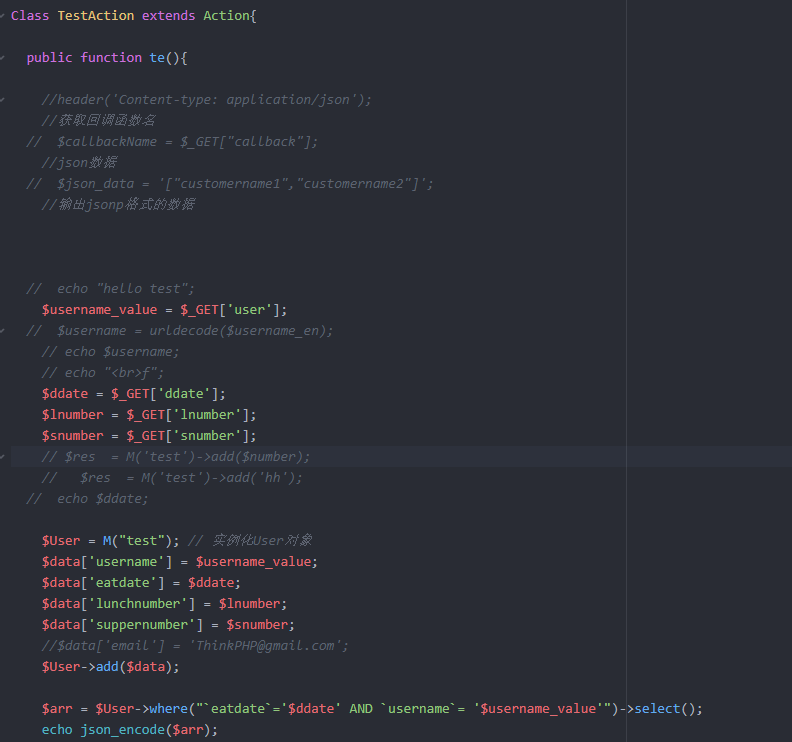This screenshot has width=792, height=742.
Task: Click the comment "//输出jsonp格式的数据"
Action: tap(118, 204)
